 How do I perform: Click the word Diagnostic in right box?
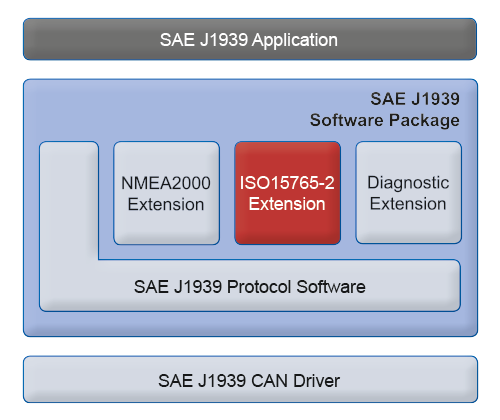[x=408, y=183]
